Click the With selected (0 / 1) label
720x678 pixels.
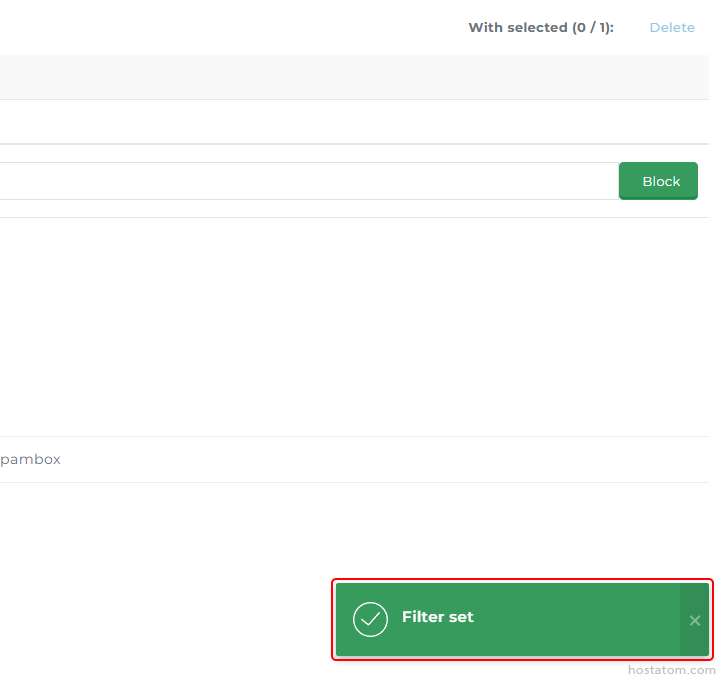[x=540, y=27]
